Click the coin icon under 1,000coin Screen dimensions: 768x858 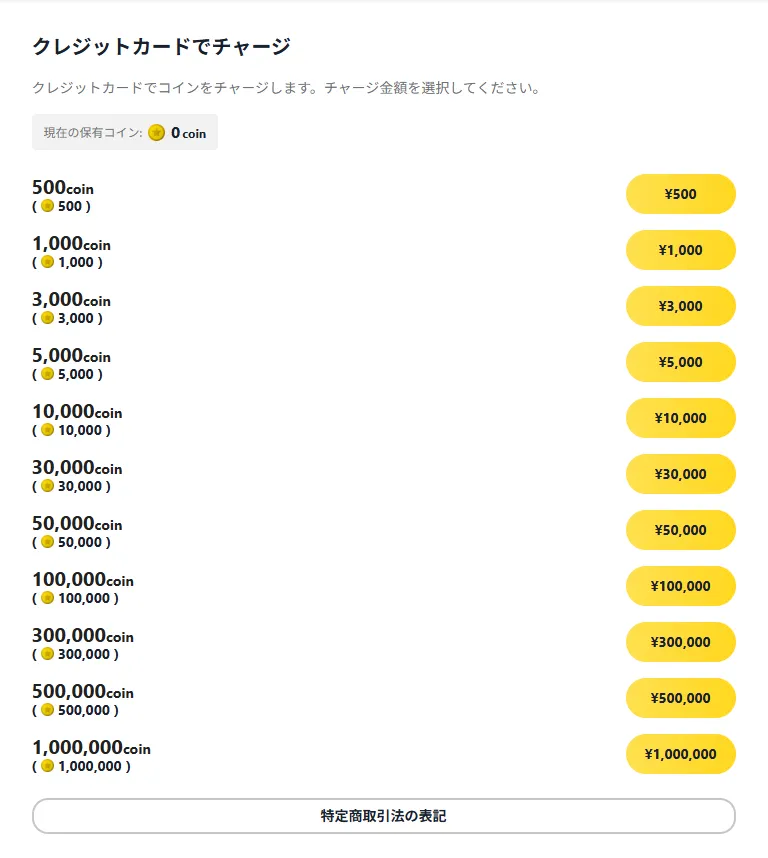[x=48, y=262]
